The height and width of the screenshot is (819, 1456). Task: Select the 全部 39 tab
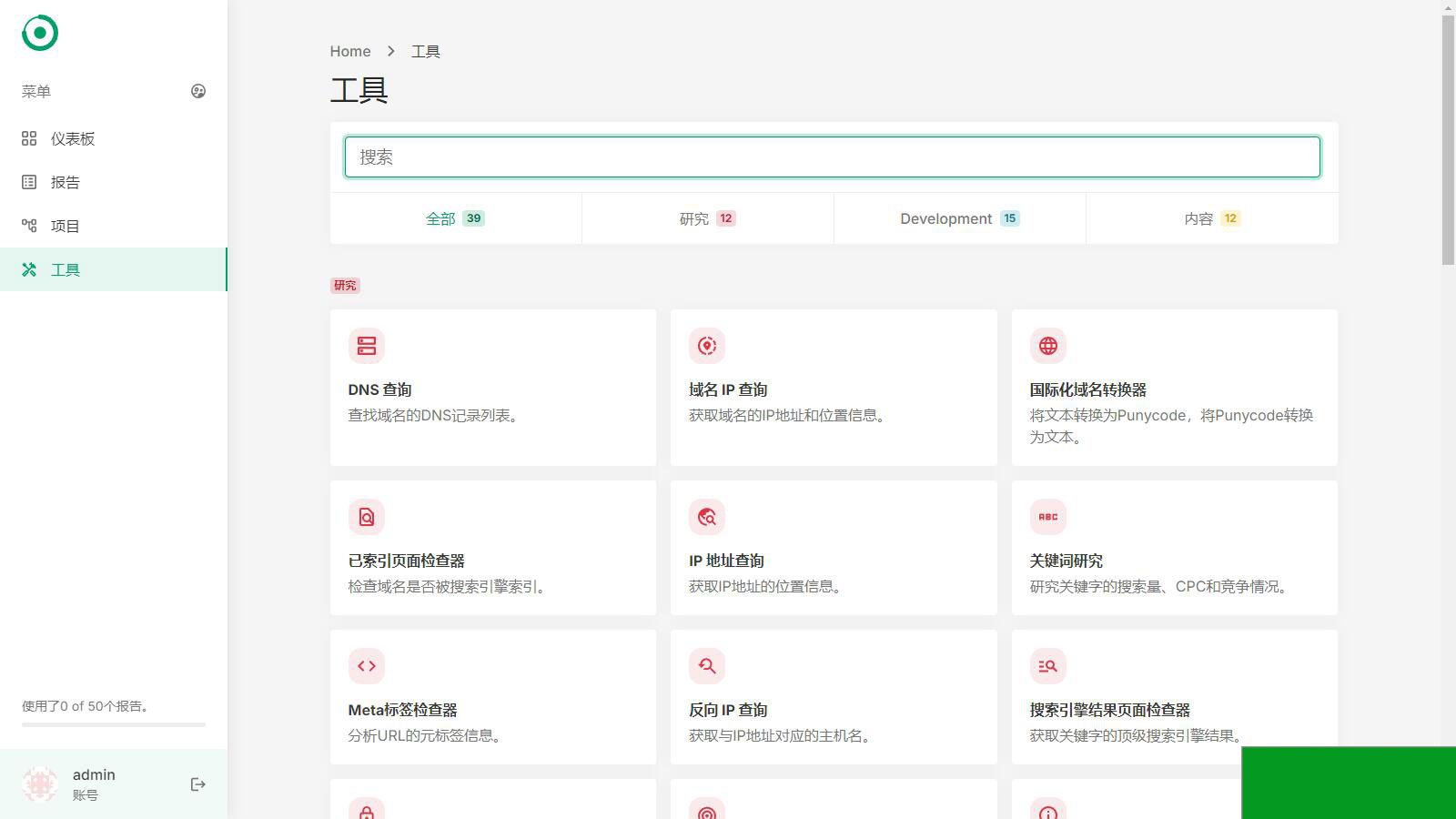[456, 218]
